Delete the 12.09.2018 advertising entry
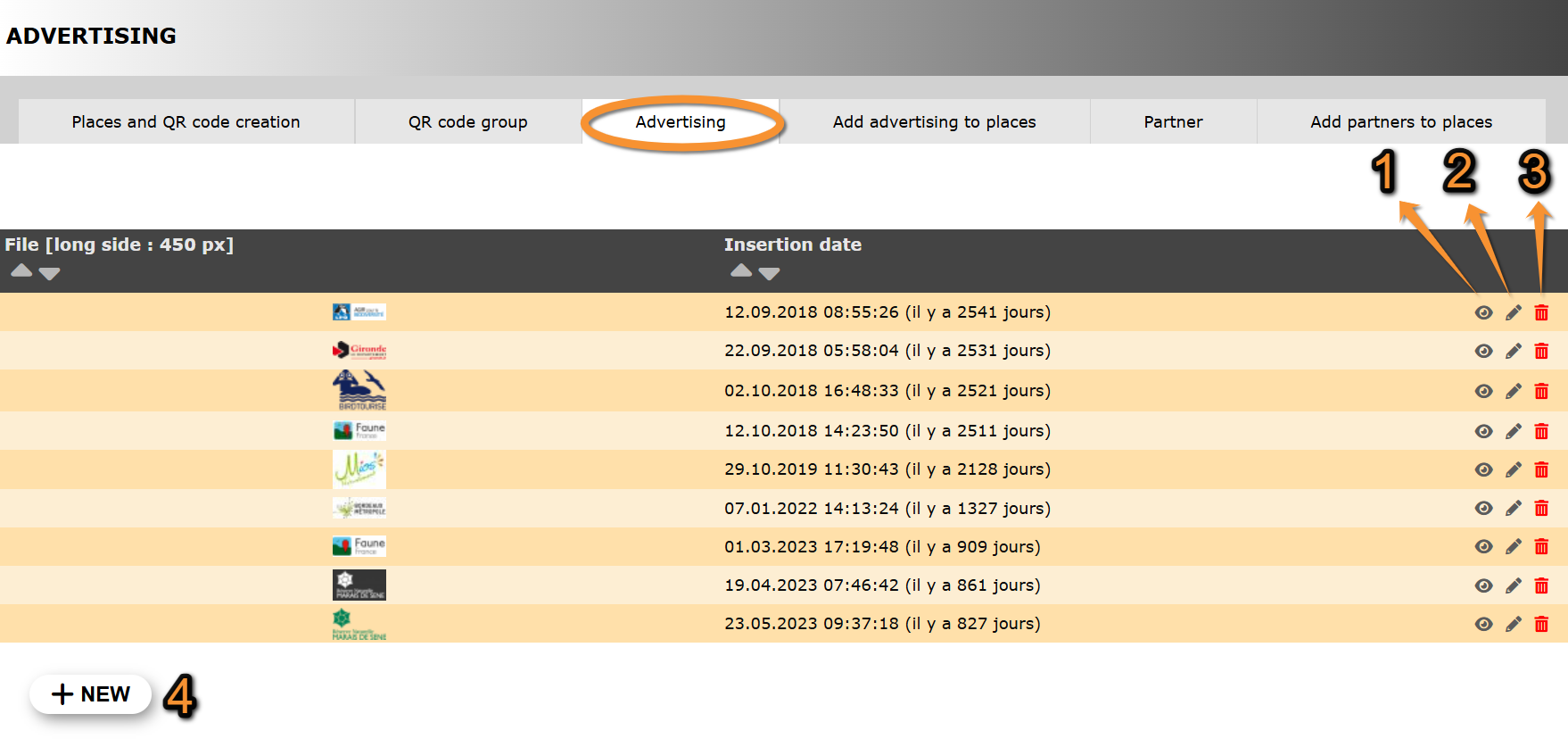 (1540, 312)
